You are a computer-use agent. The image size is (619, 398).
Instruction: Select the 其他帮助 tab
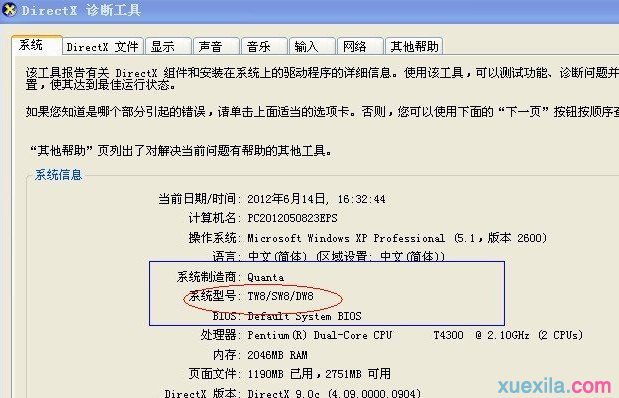pyautogui.click(x=414, y=47)
